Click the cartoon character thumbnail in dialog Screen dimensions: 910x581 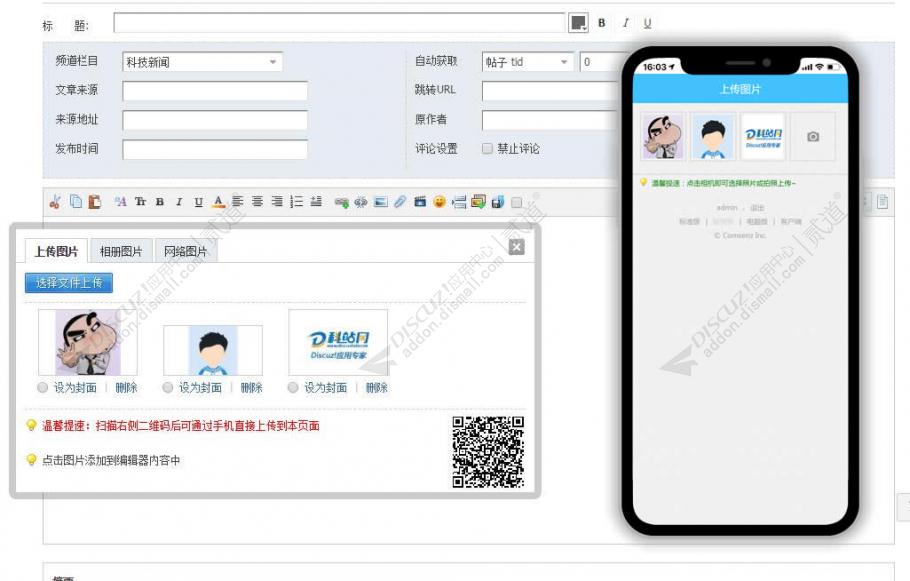[88, 342]
